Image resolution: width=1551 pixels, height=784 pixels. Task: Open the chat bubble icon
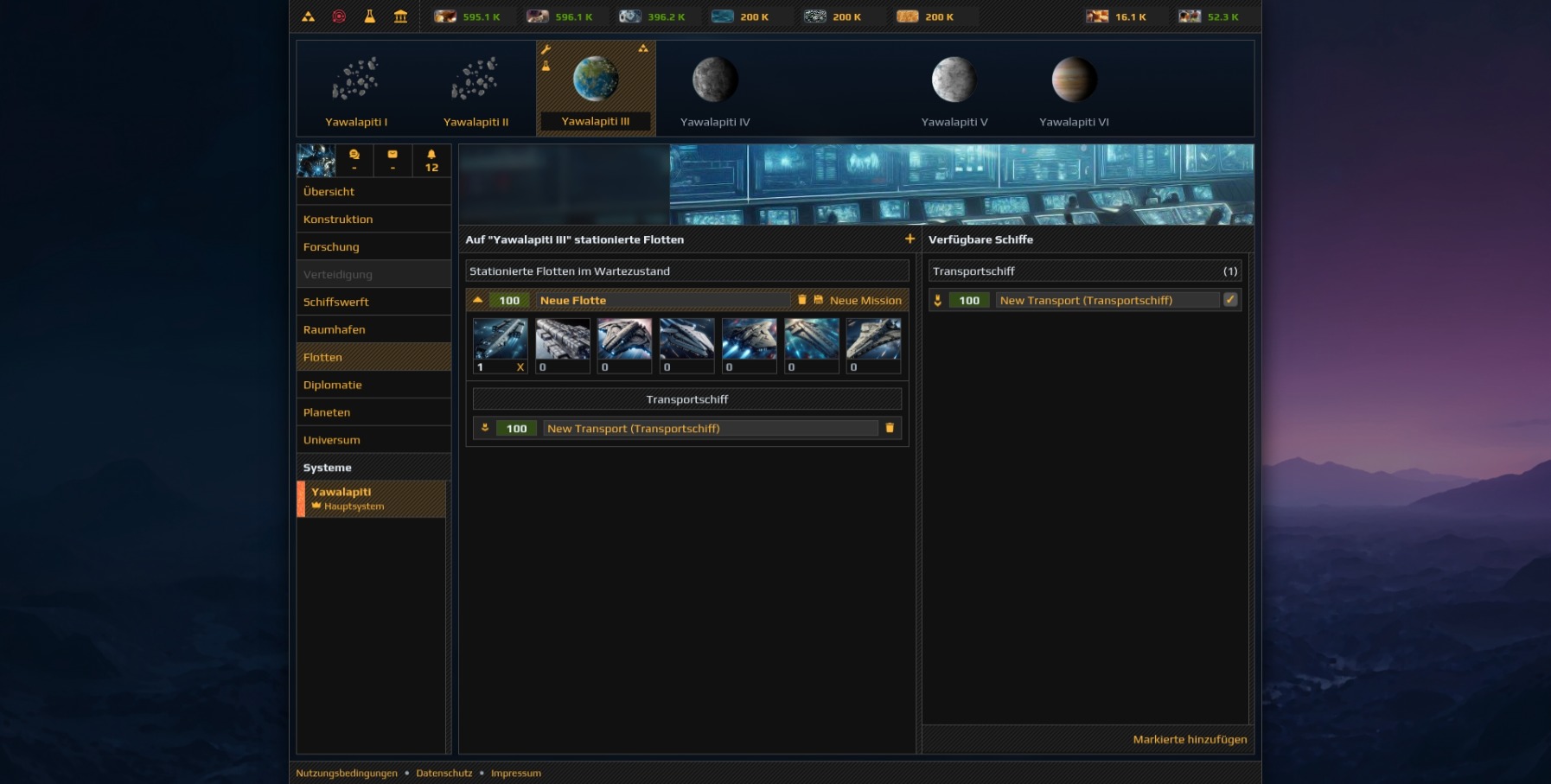coord(354,154)
